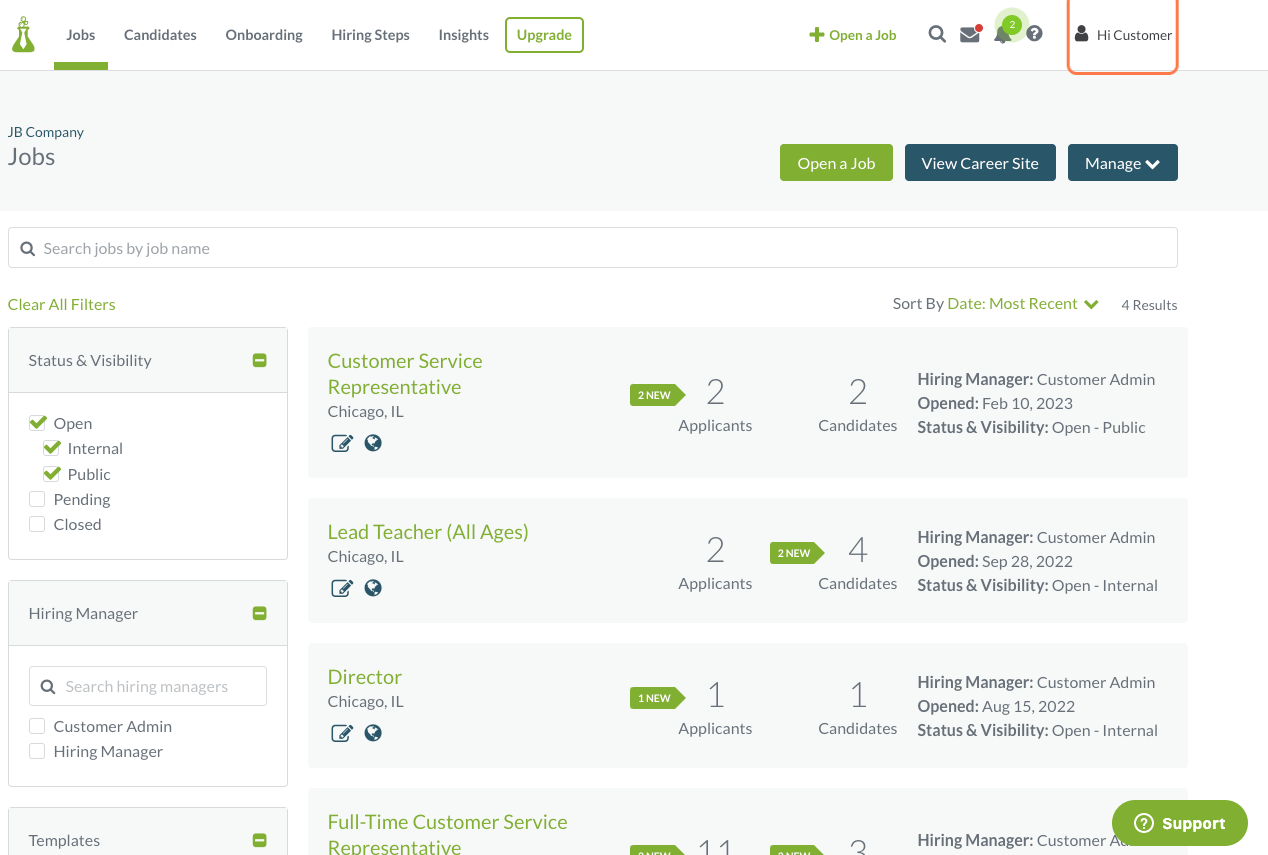This screenshot has width=1268, height=855.
Task: Open Sort By Date: Most Recent dropdown
Action: 1023,303
